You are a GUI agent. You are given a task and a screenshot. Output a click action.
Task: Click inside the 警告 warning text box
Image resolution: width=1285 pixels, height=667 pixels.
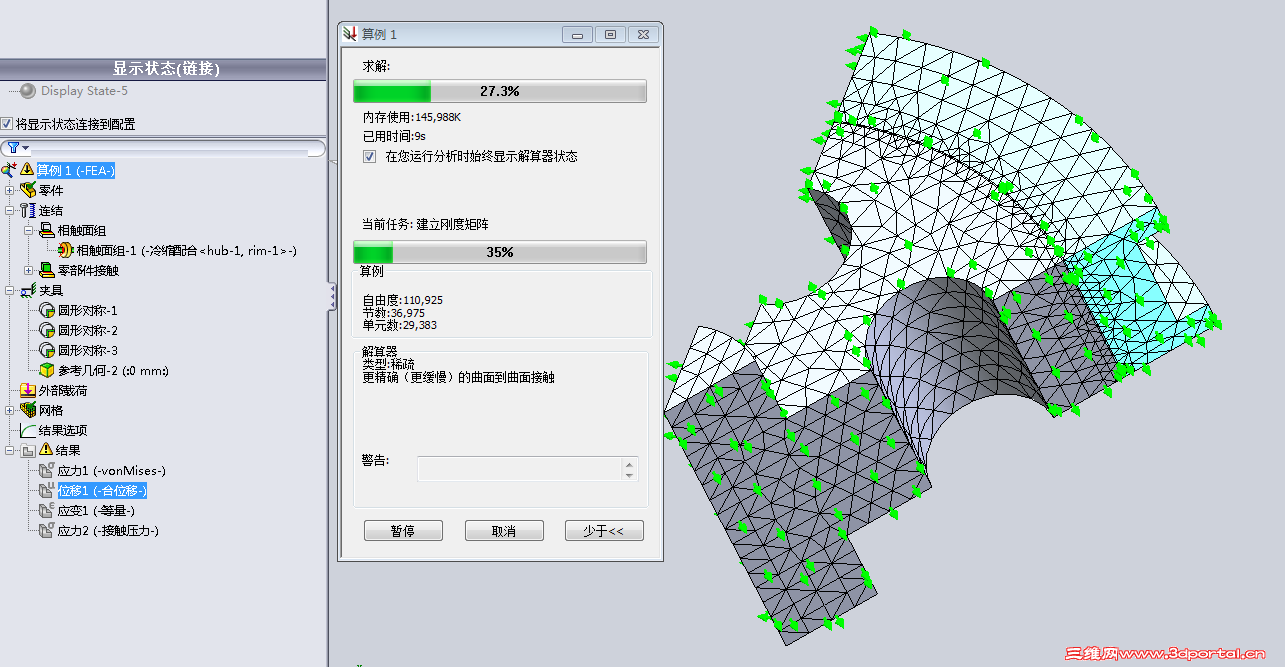pos(520,469)
